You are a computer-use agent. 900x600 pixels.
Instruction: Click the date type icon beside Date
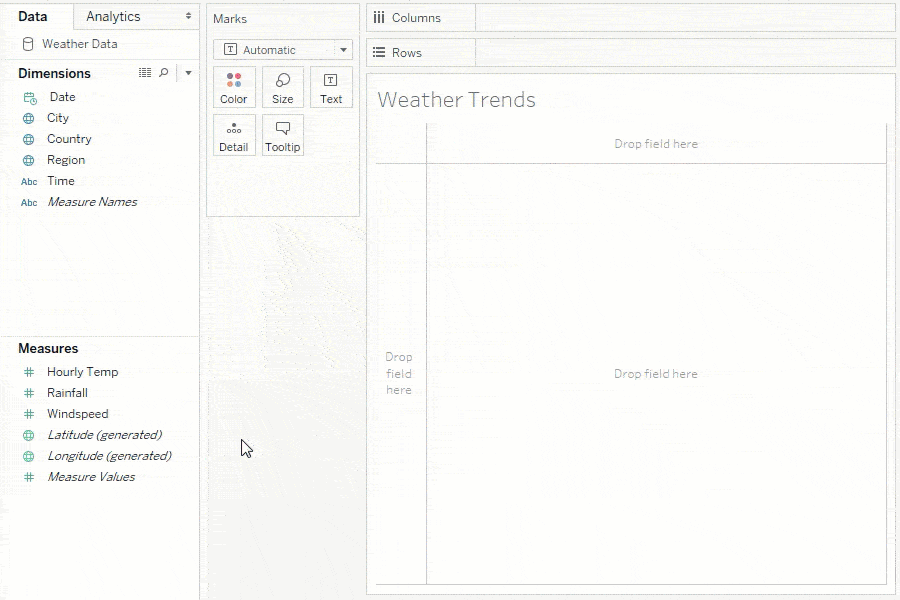pos(31,96)
